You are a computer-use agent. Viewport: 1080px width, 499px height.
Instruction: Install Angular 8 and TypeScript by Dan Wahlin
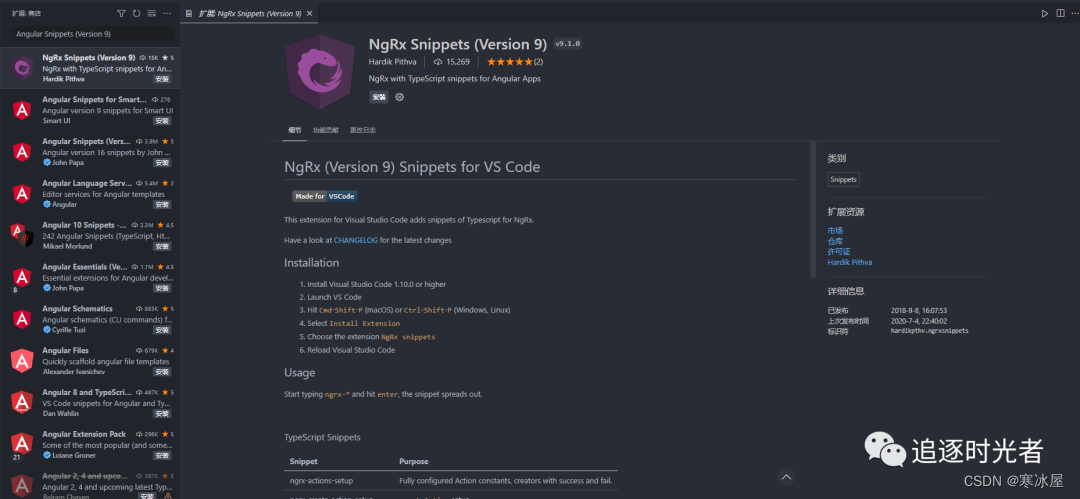coord(162,414)
